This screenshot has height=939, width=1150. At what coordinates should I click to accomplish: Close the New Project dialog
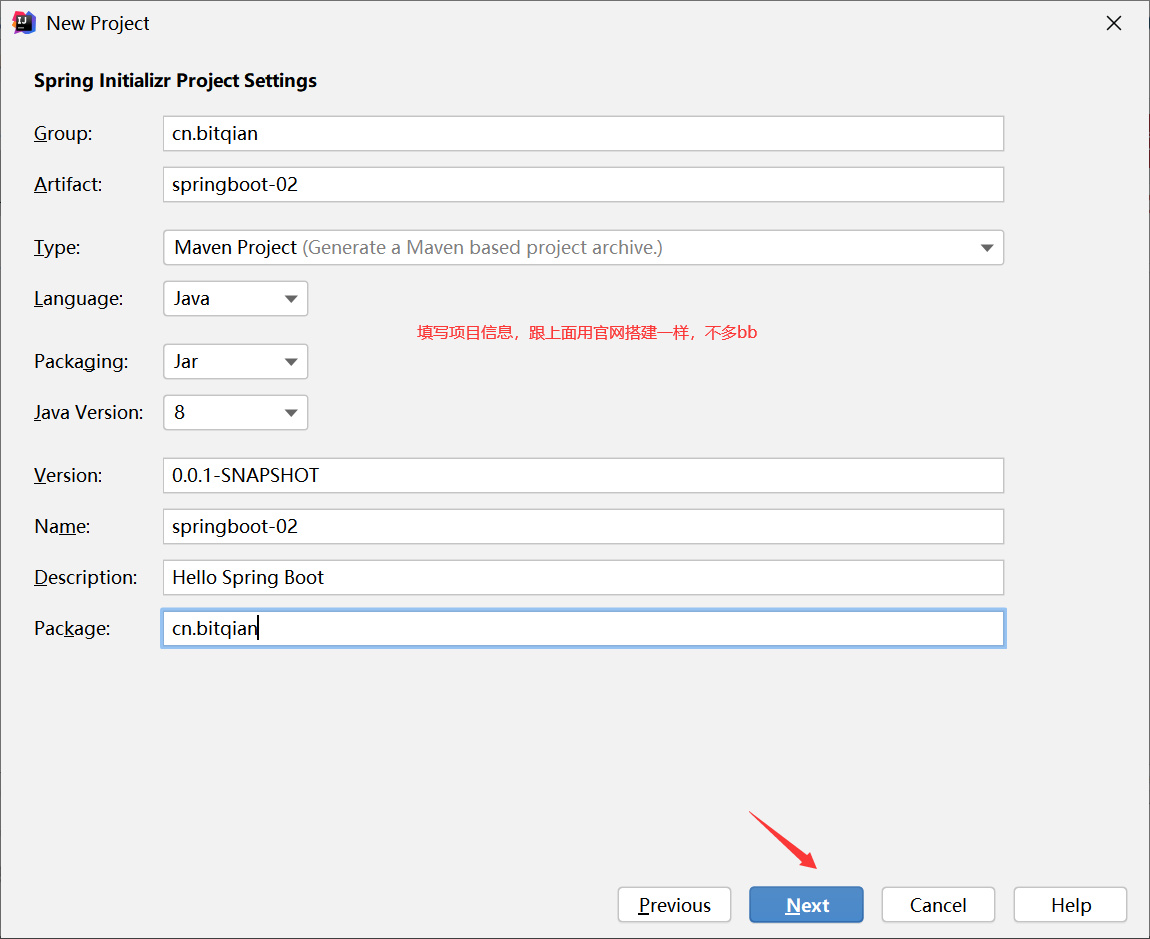point(1113,23)
